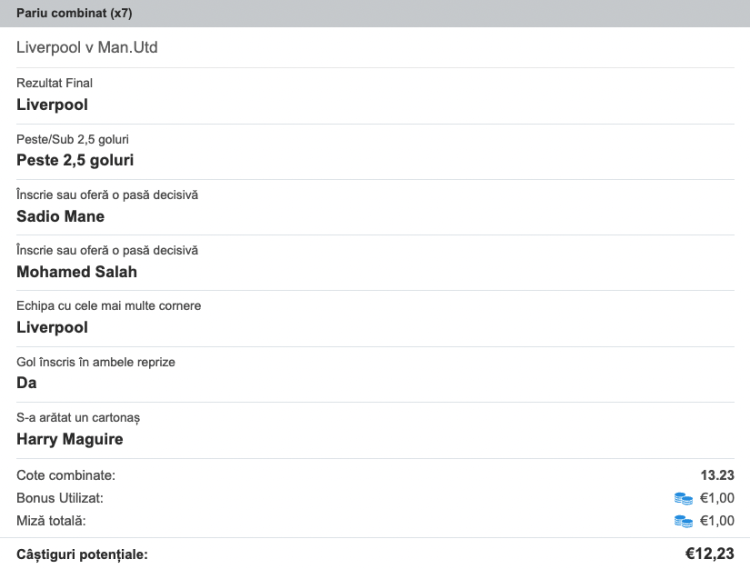Open the Liverpool v Man.Utd match title
Viewport: 750px width, 569px height.
[x=87, y=47]
